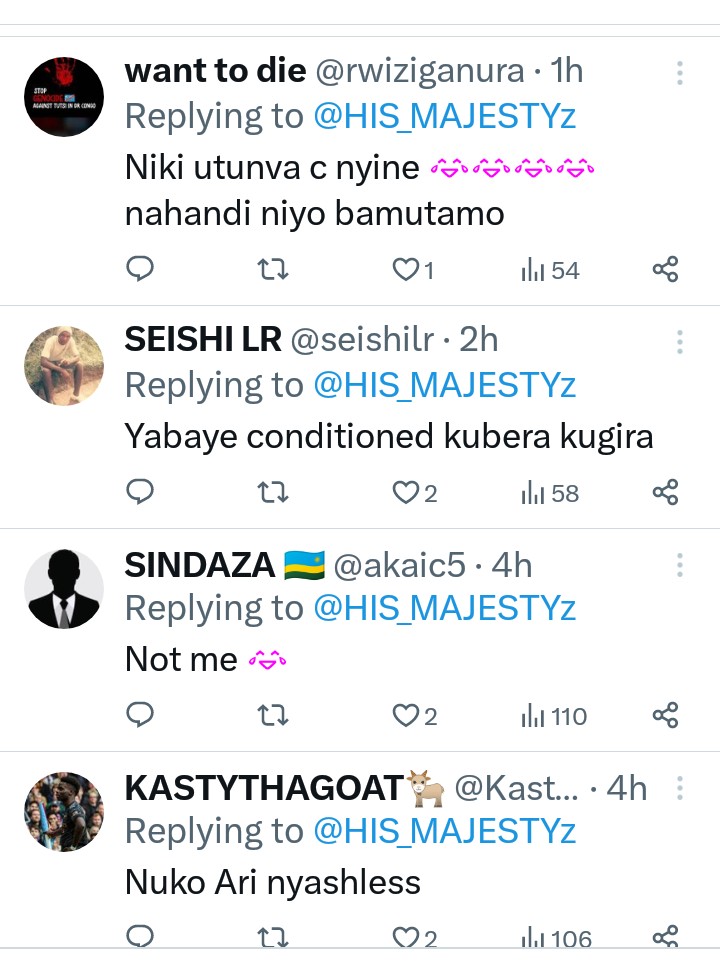Share the "Yabaye conditioned" tweet

tap(665, 492)
